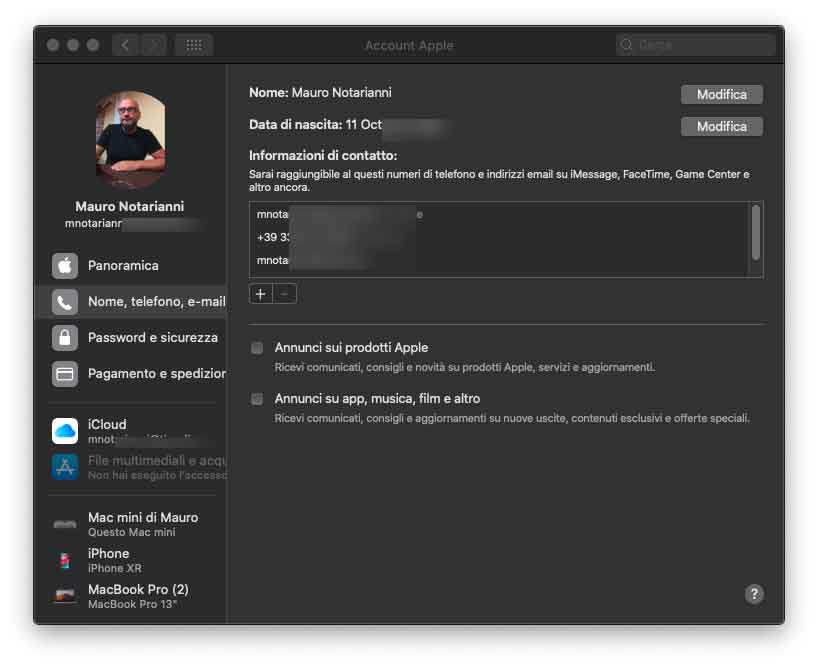This screenshot has width=818, height=666.
Task: Click the green zoom window button
Action: tap(93, 45)
